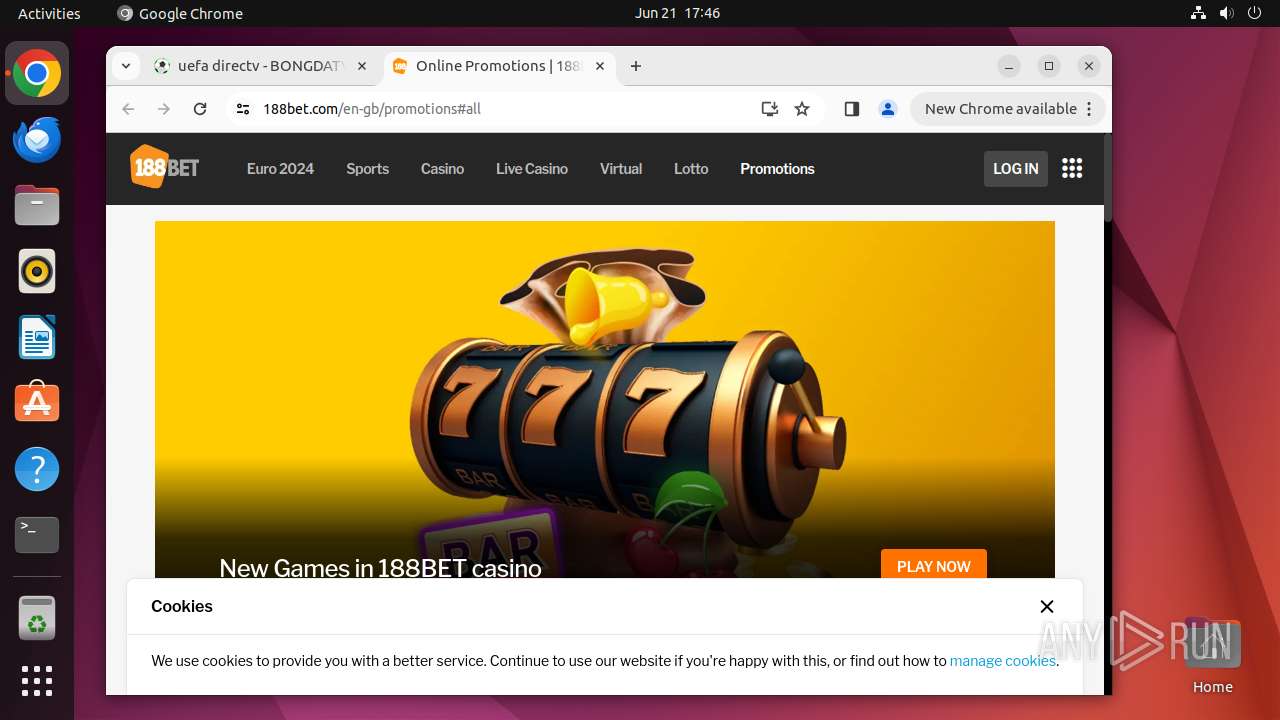The width and height of the screenshot is (1280, 720).
Task: Toggle Chrome side panel
Action: click(852, 109)
